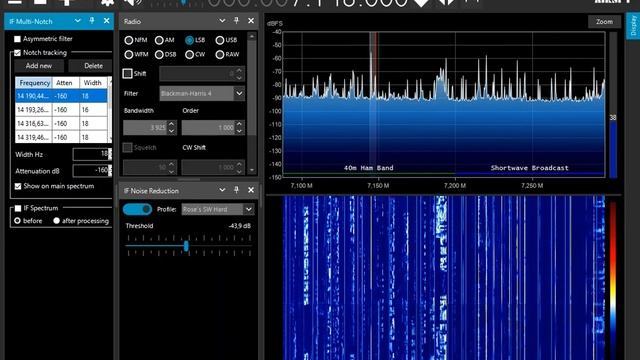Viewport: 640px width, 360px height.
Task: Select the notch row 14 190,44
Action: (61, 96)
